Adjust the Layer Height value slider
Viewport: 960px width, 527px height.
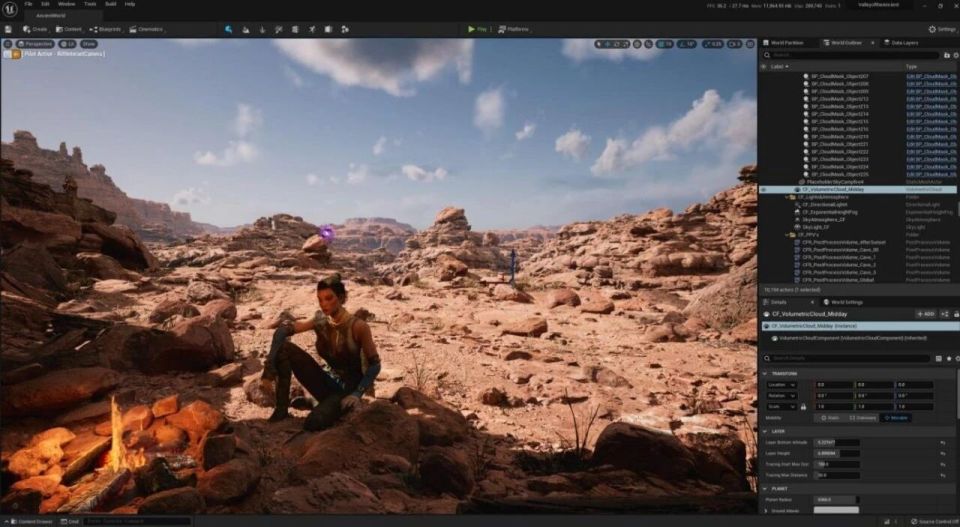(x=837, y=454)
